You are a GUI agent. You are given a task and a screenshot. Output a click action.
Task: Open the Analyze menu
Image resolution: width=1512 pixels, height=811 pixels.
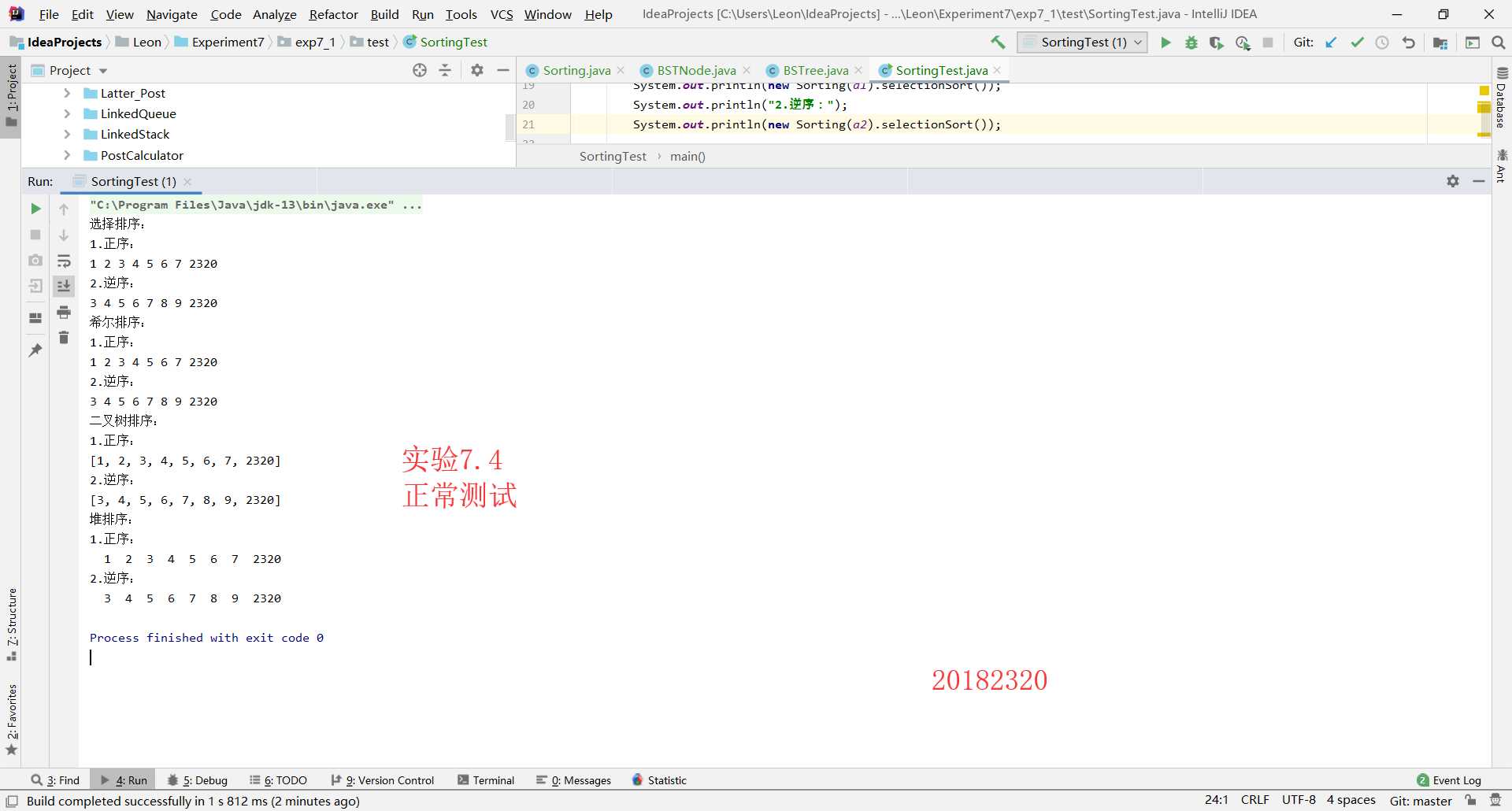(x=274, y=14)
